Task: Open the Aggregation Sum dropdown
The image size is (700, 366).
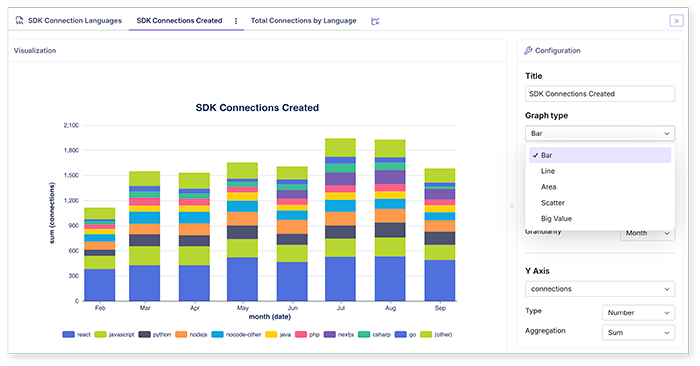Action: [x=638, y=333]
